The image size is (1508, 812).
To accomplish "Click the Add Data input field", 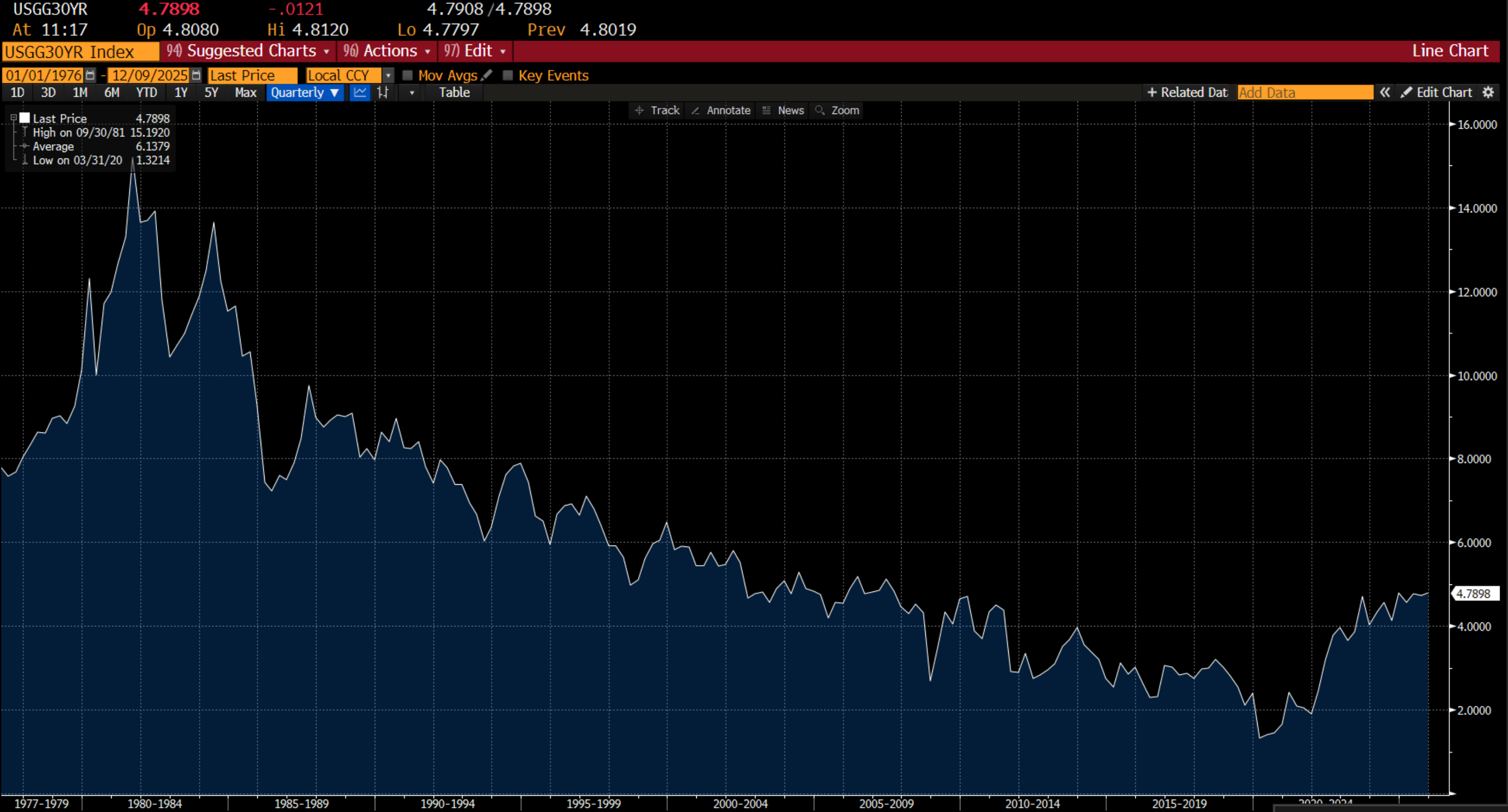I will click(x=1305, y=92).
